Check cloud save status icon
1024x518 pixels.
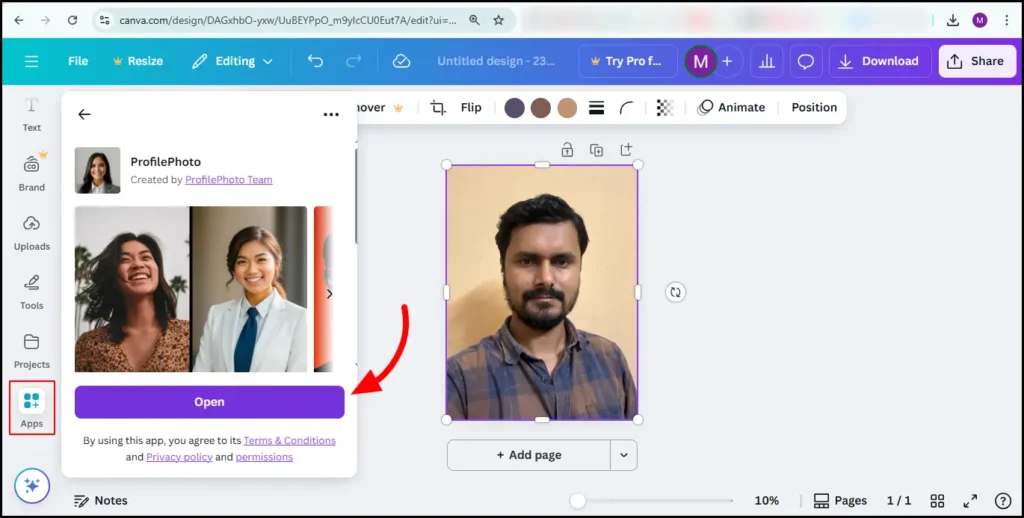[401, 61]
